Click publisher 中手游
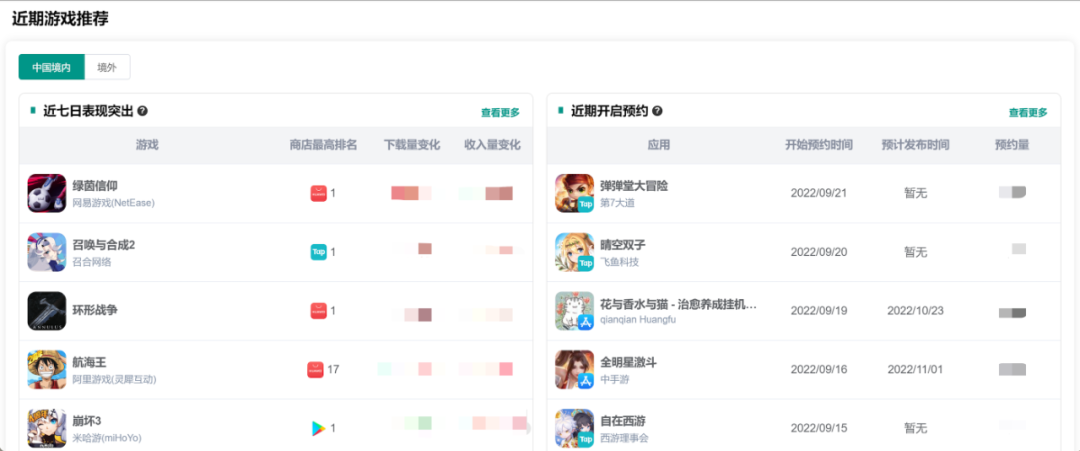The height and width of the screenshot is (451, 1080). click(x=614, y=379)
